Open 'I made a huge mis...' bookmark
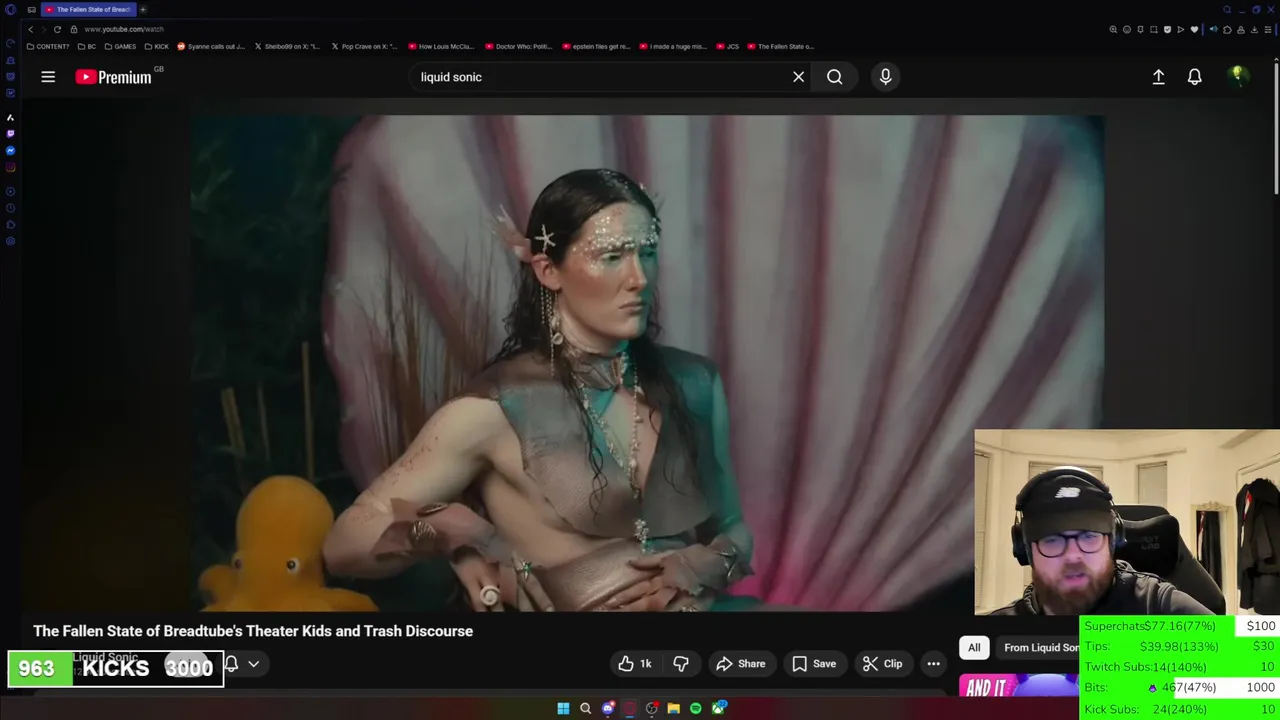The height and width of the screenshot is (720, 1280). (672, 46)
